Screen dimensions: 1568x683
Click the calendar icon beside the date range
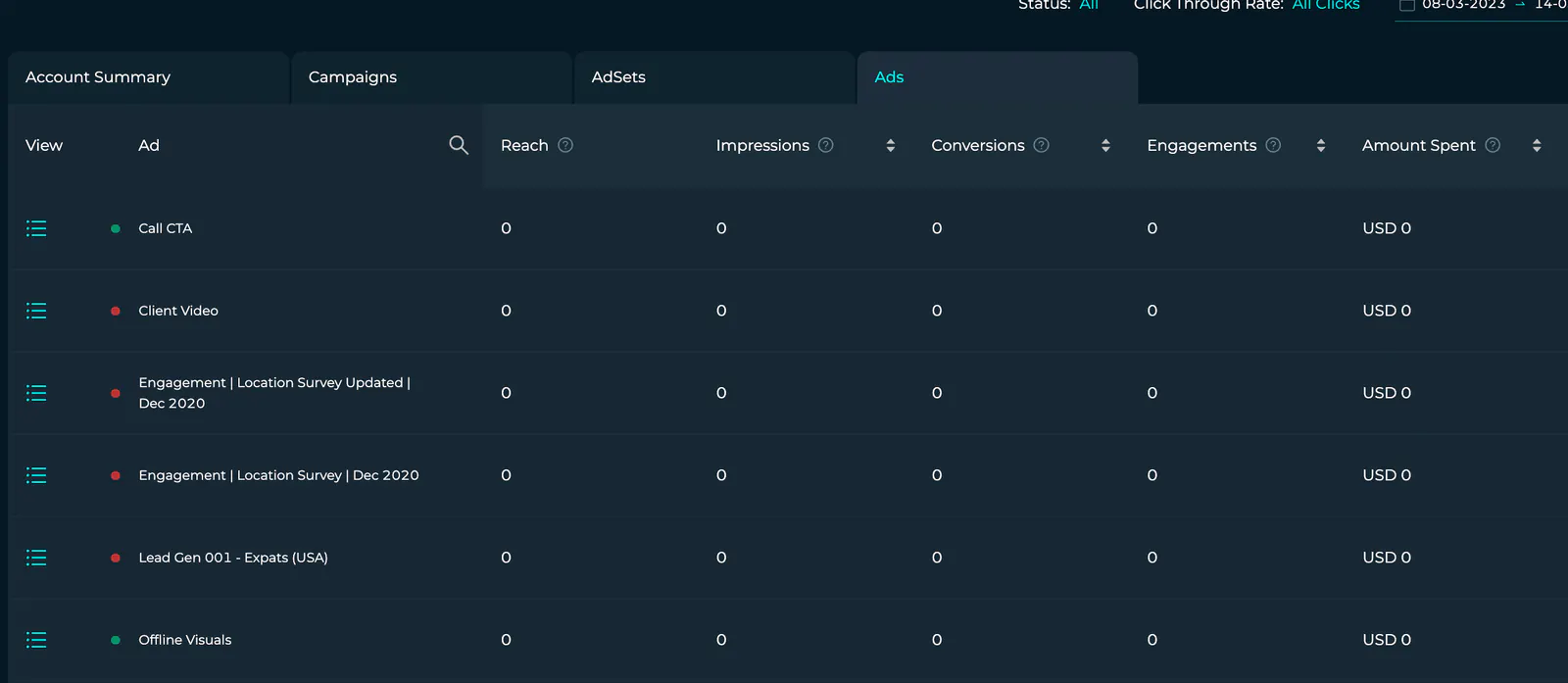[1407, 5]
